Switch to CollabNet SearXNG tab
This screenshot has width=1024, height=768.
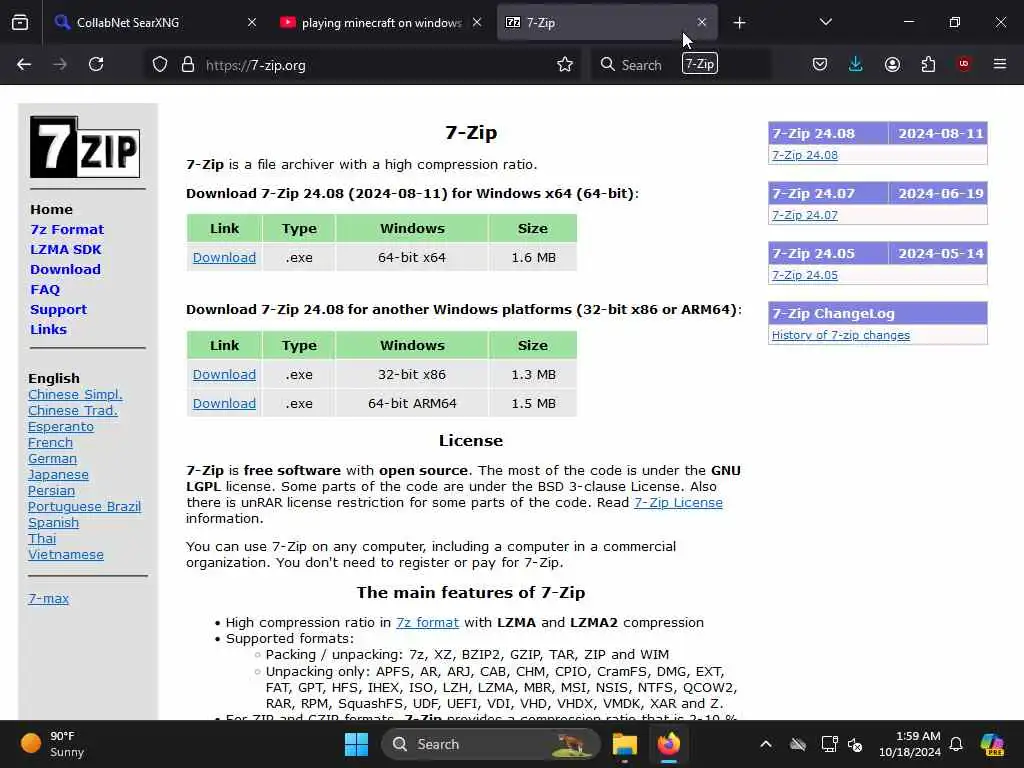[x=157, y=23]
